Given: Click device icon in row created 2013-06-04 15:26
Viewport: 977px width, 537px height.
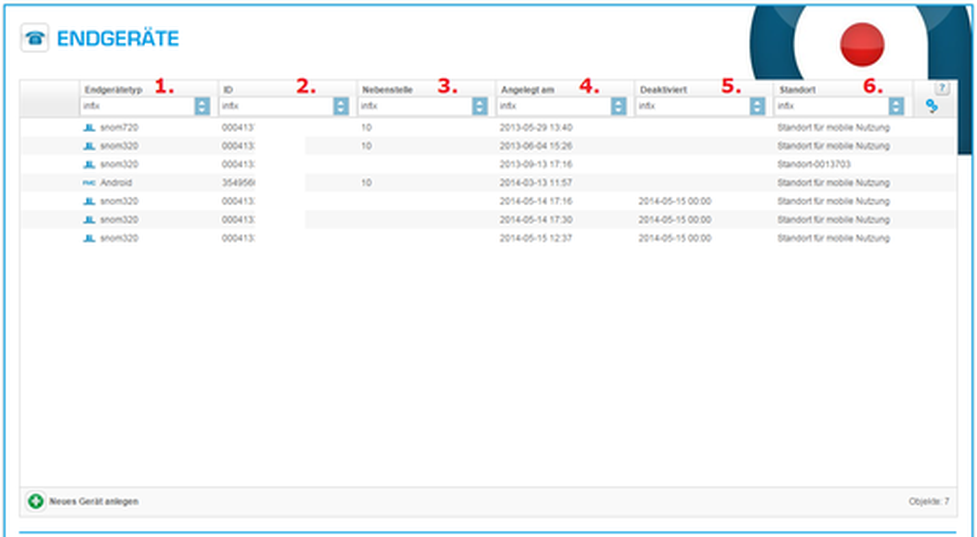Looking at the screenshot, I should coord(89,146).
